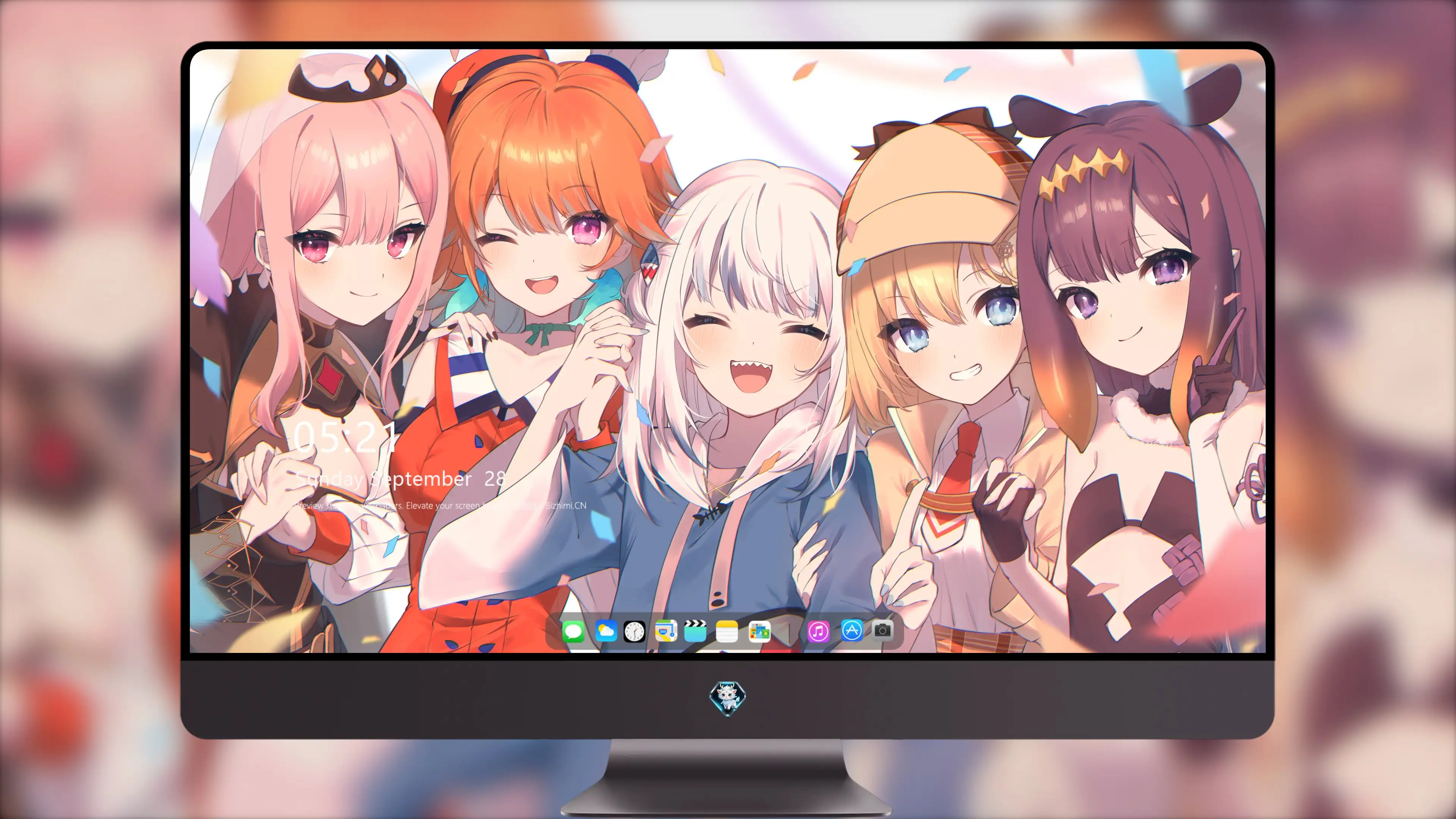Launch the Maps app from the dock
The image size is (1456, 819).
666,631
